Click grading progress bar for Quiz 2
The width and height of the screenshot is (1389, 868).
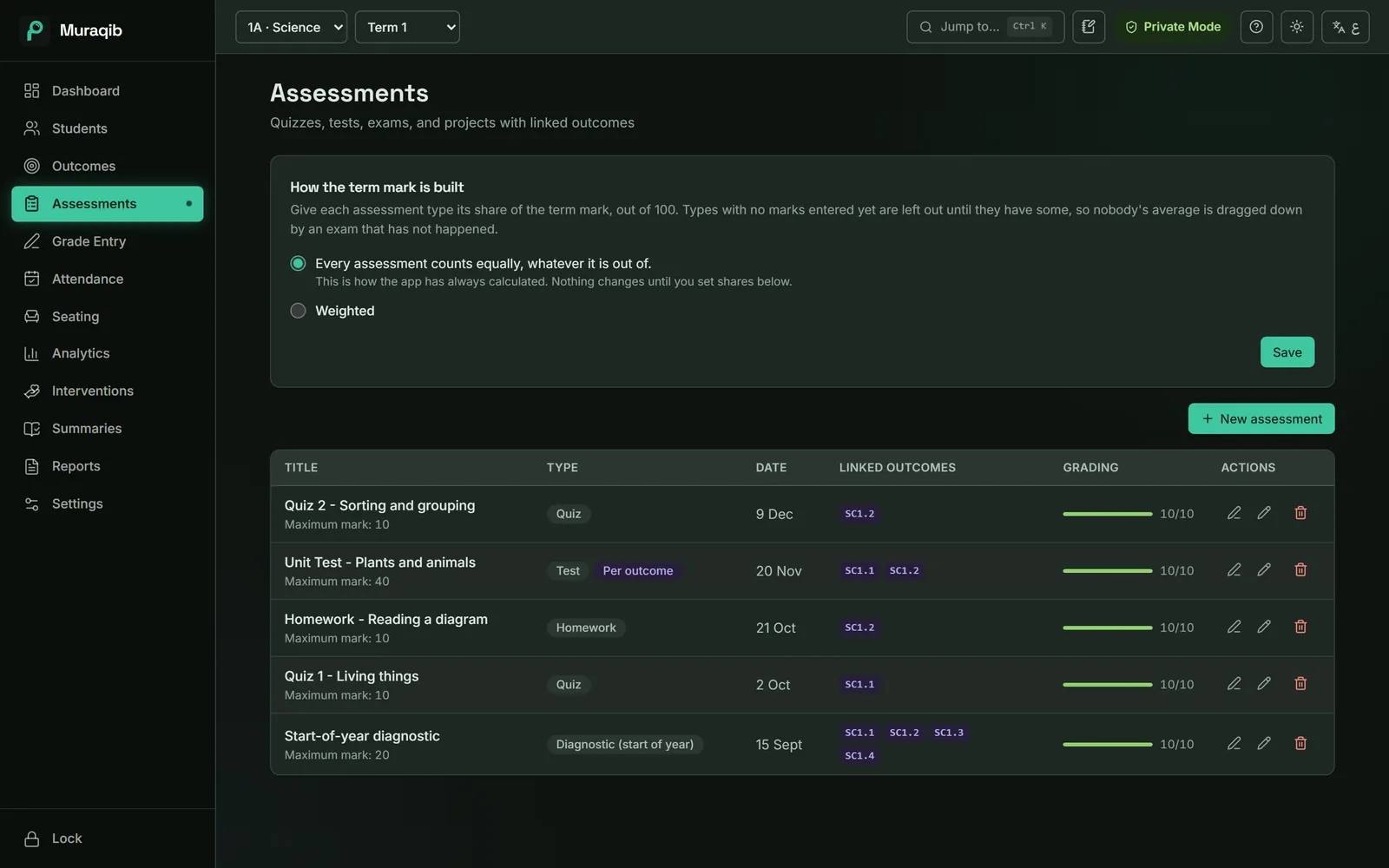click(x=1108, y=514)
